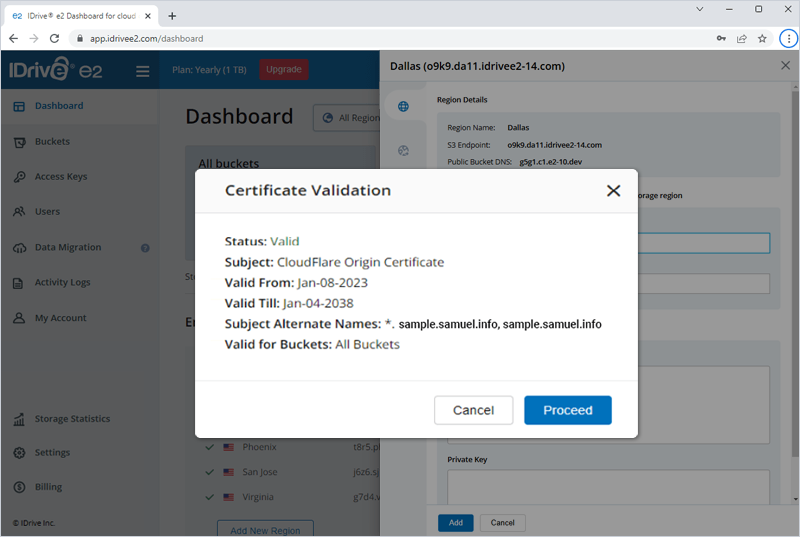Viewport: 800px width, 537px height.
Task: Open Access Keys in the sidebar
Action: pyautogui.click(x=61, y=176)
